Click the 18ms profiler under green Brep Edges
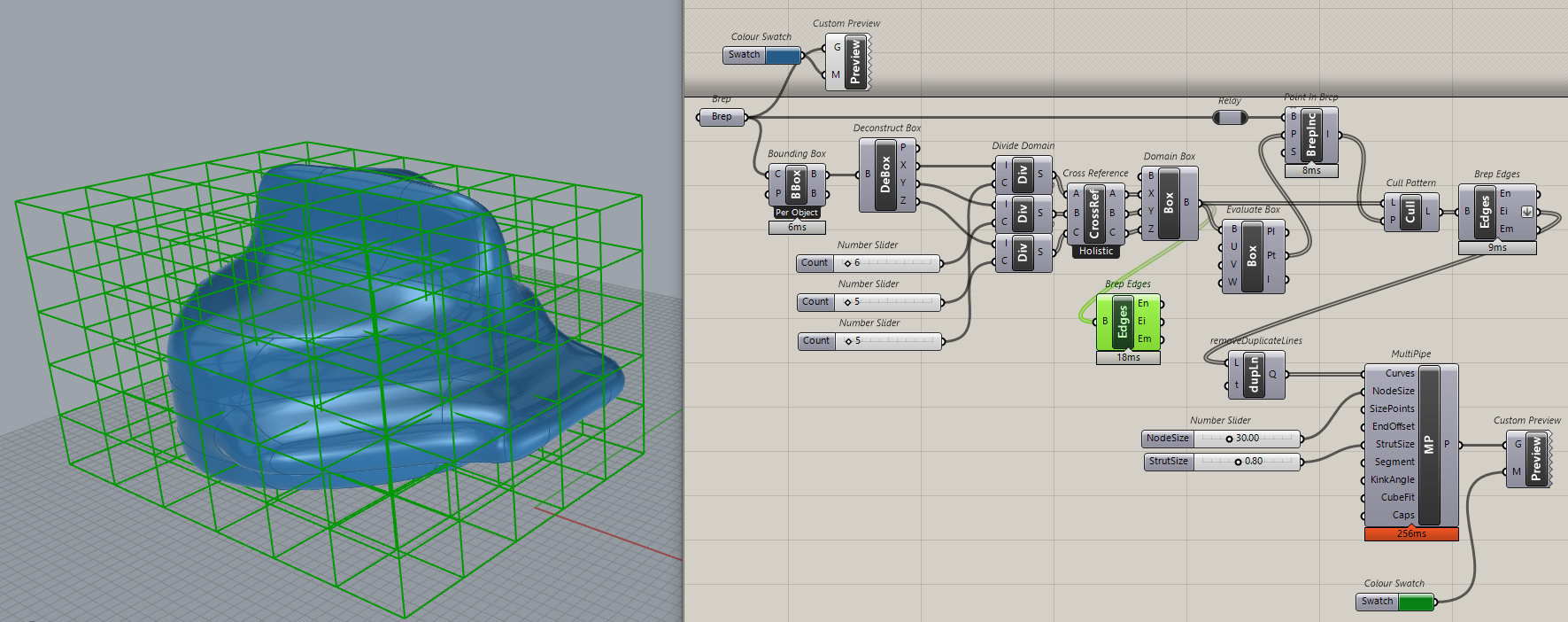Screen dimensions: 1568x622 point(1128,358)
